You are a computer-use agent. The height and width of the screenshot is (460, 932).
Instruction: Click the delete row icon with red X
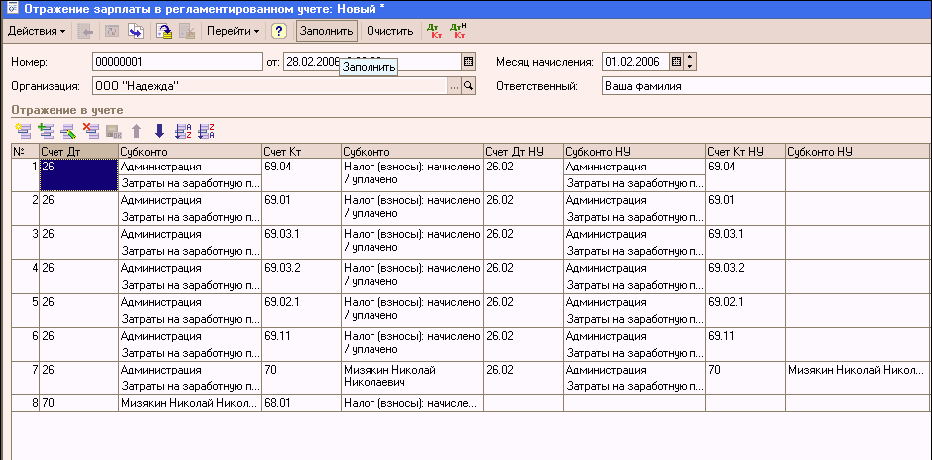coord(90,130)
